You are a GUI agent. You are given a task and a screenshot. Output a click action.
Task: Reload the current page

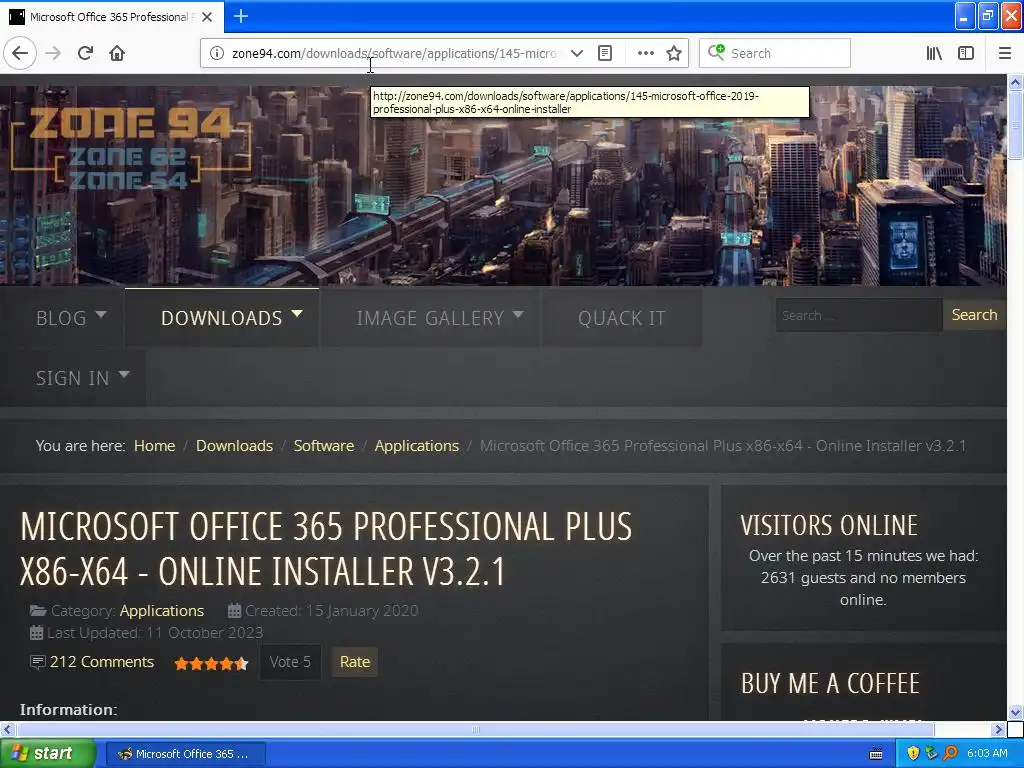point(86,53)
